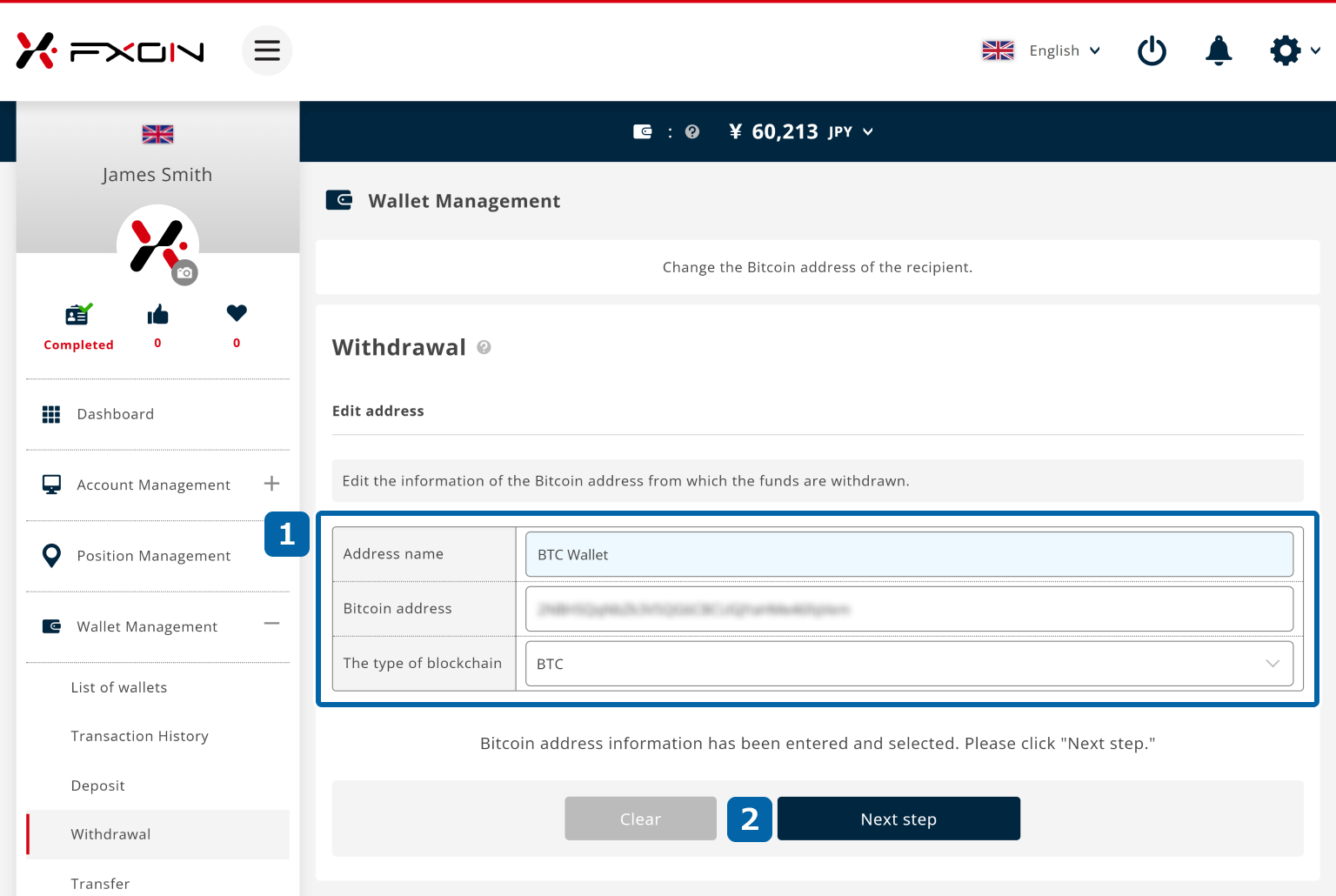Viewport: 1336px width, 896px height.
Task: Open the Transfer page
Action: 100,884
